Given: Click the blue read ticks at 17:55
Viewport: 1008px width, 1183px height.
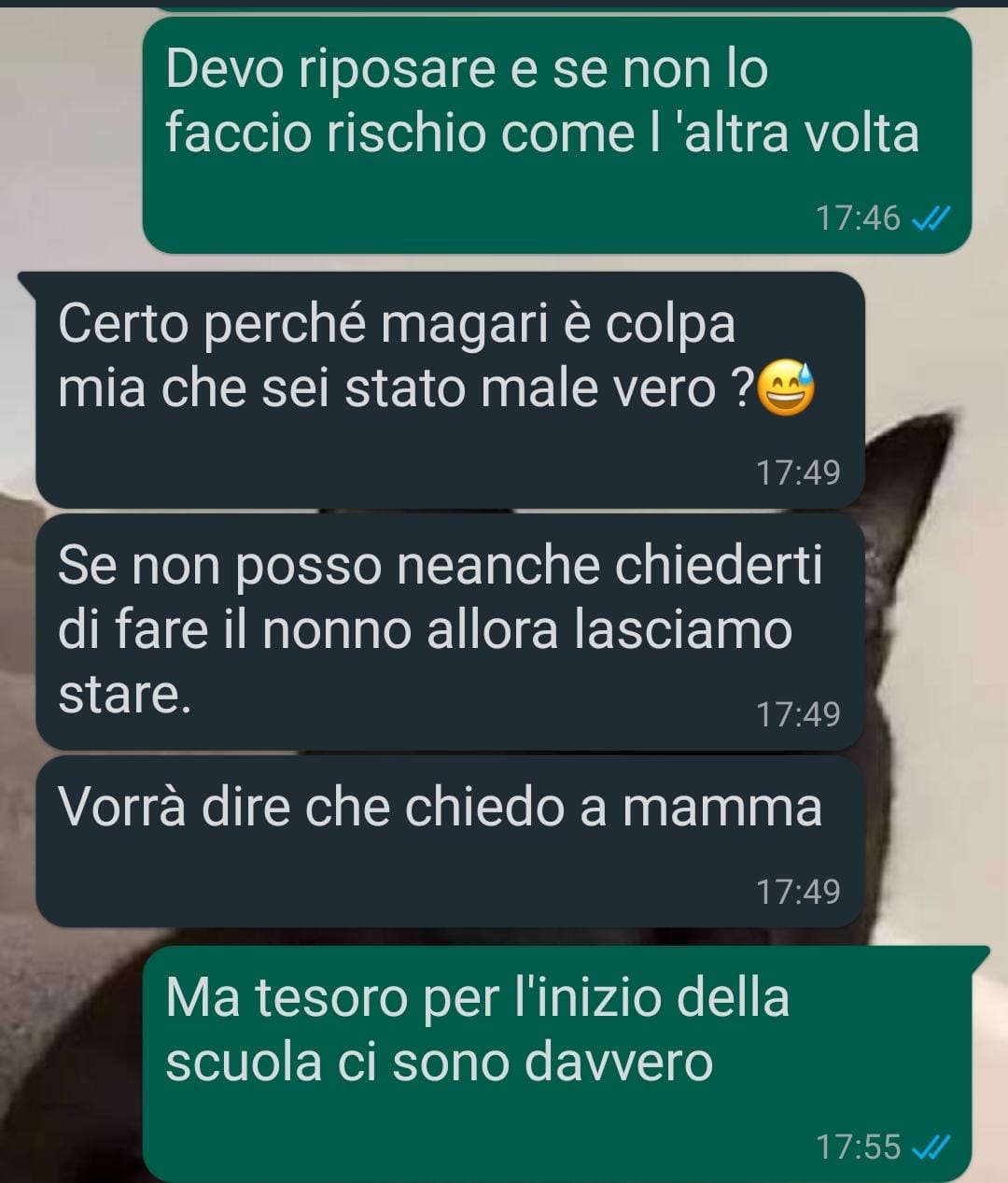Looking at the screenshot, I should point(931,1147).
